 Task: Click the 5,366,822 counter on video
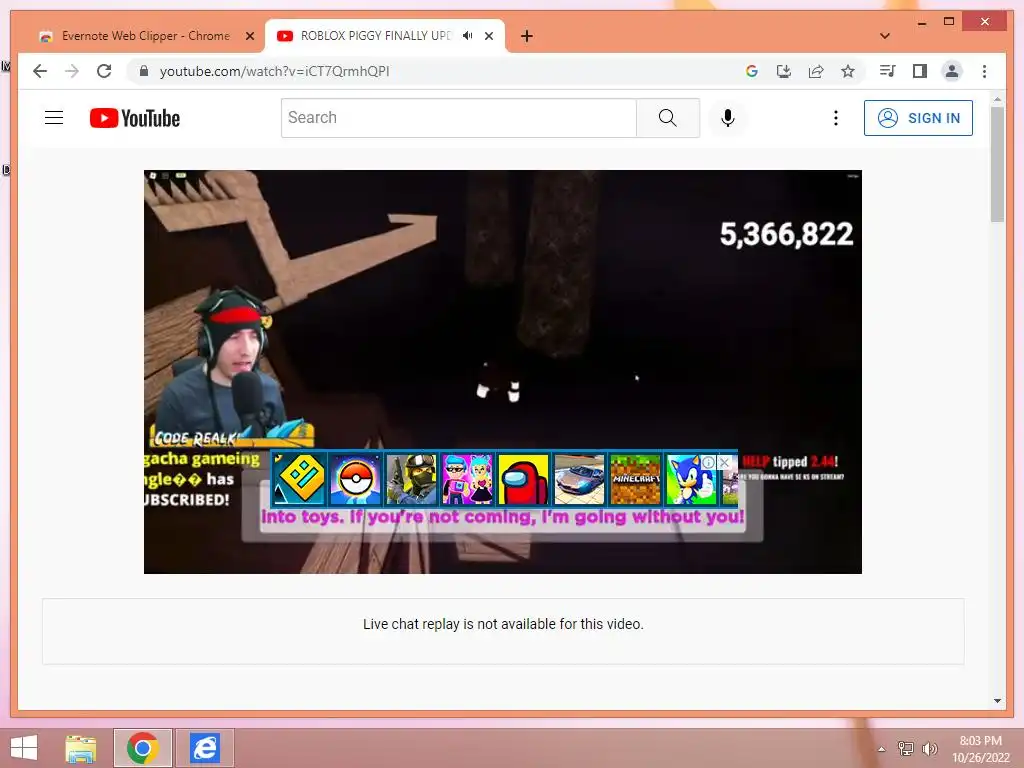point(786,234)
